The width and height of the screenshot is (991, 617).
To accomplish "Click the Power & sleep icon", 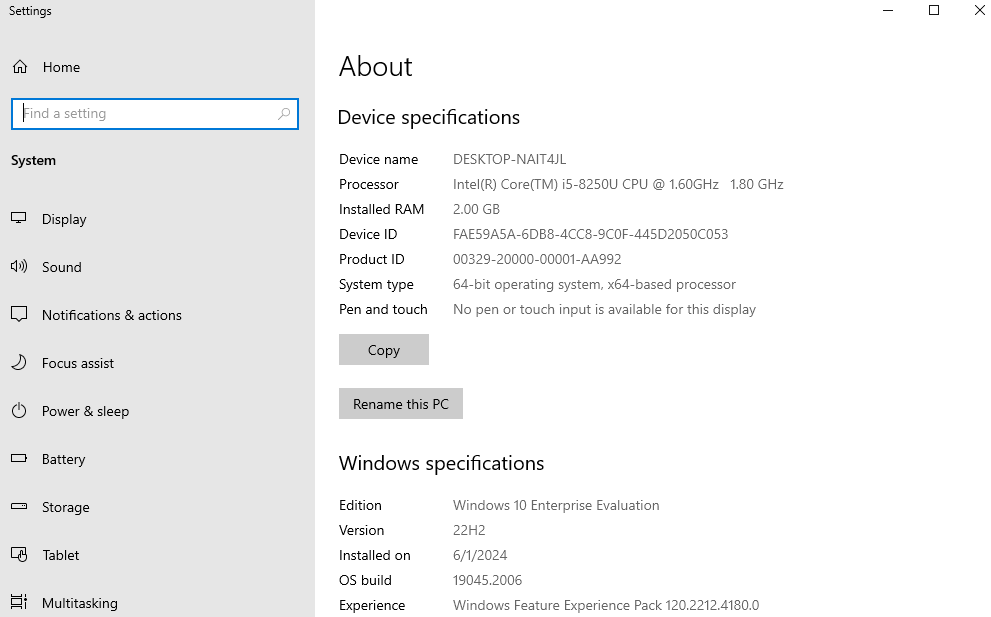I will (x=19, y=410).
